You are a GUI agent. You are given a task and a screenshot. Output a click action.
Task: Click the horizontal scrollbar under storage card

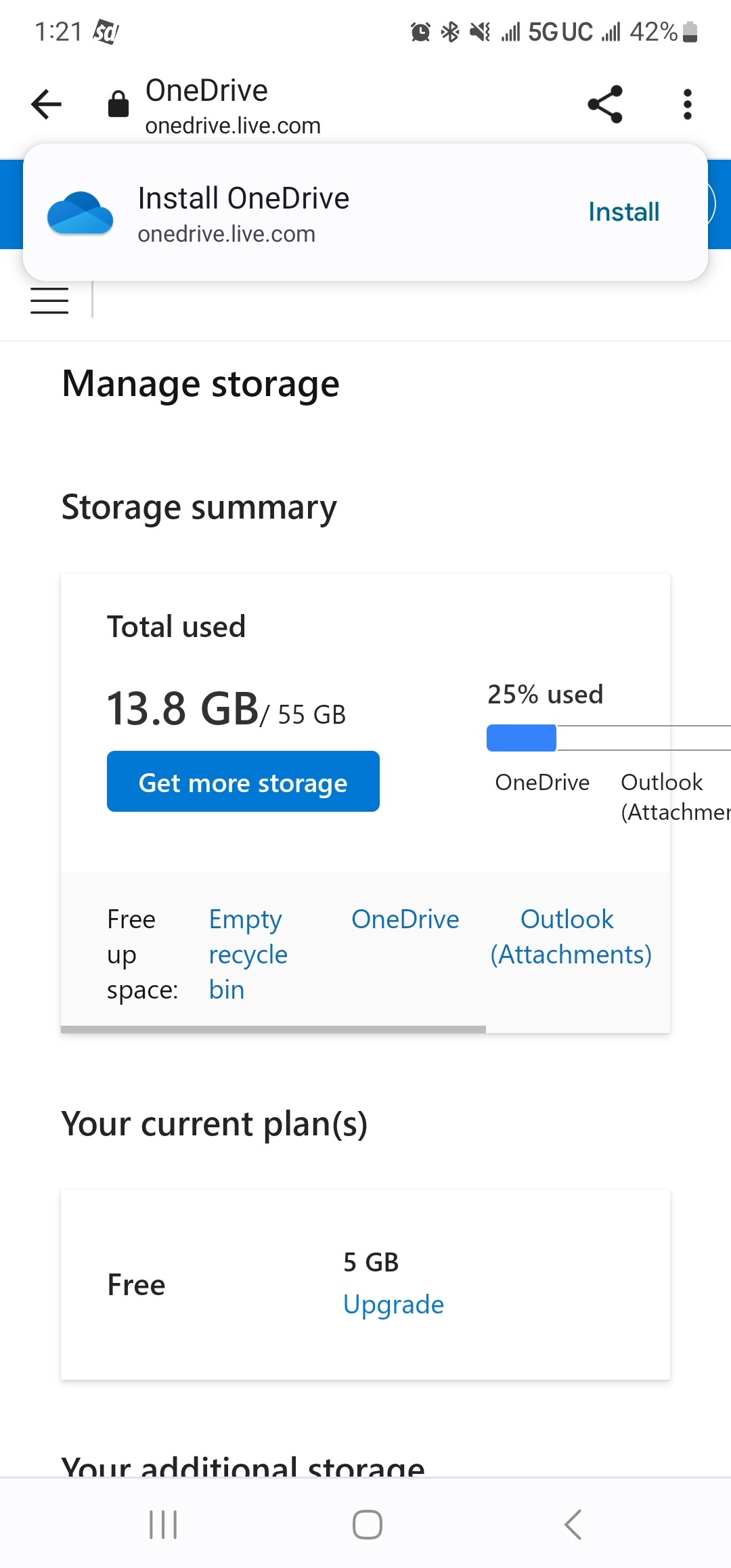pyautogui.click(x=273, y=1029)
